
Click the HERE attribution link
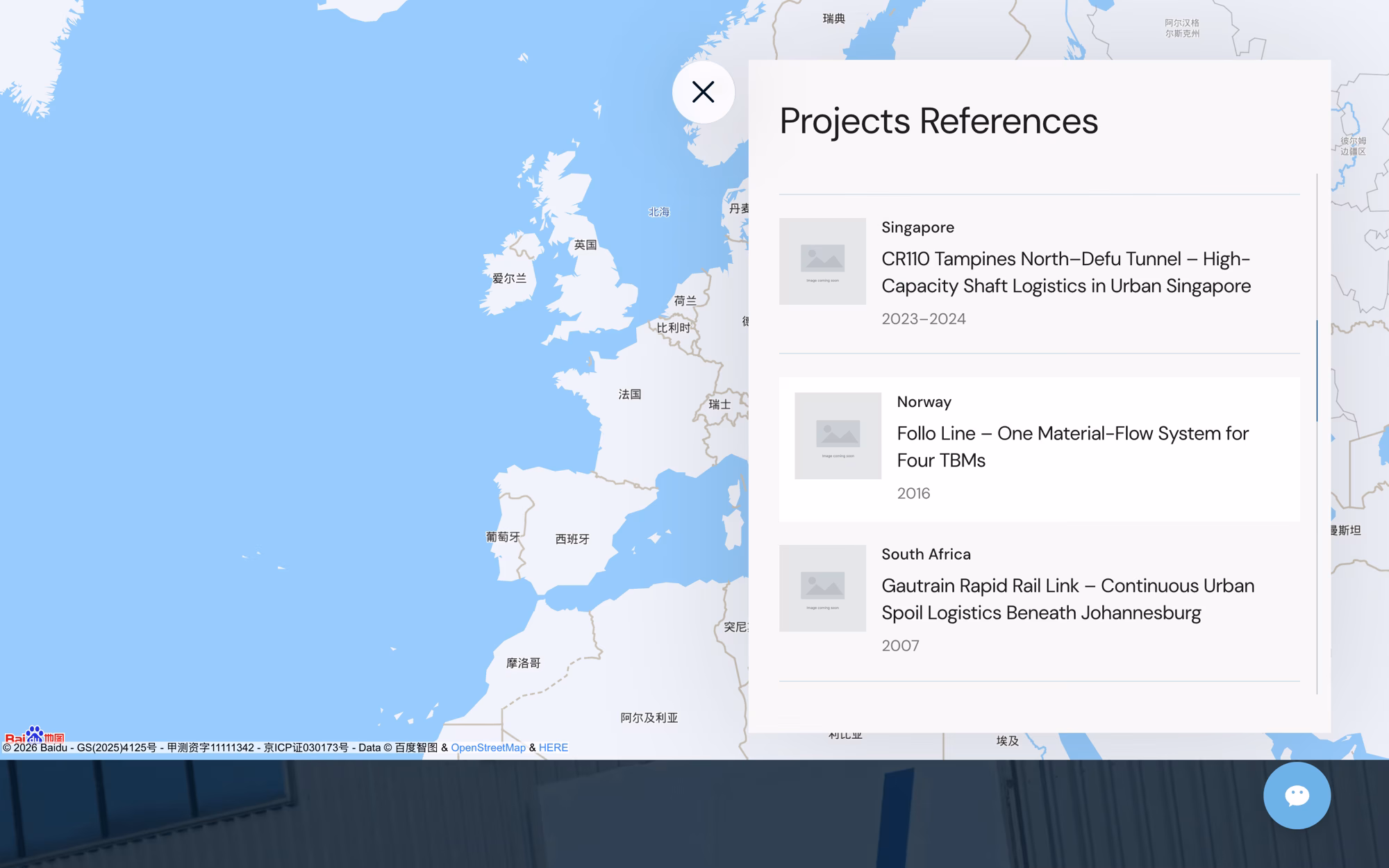coord(554,748)
